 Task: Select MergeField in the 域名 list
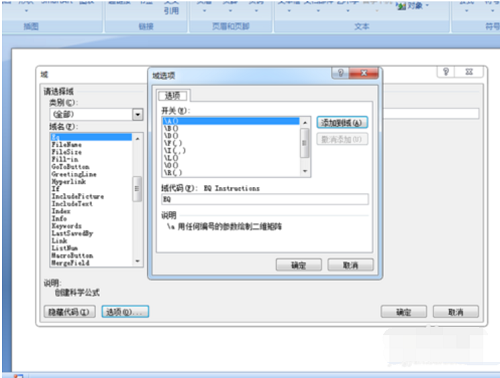pyautogui.click(x=91, y=263)
